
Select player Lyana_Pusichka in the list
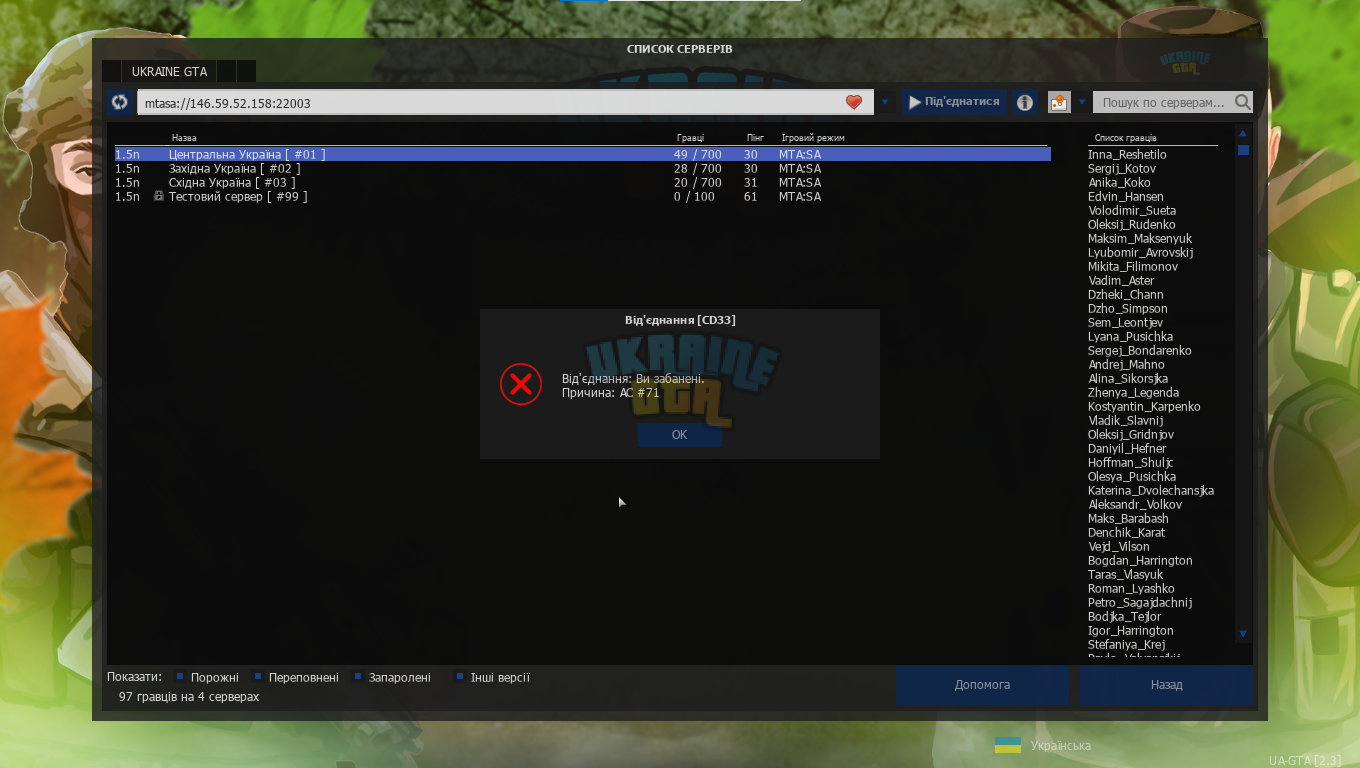1130,337
